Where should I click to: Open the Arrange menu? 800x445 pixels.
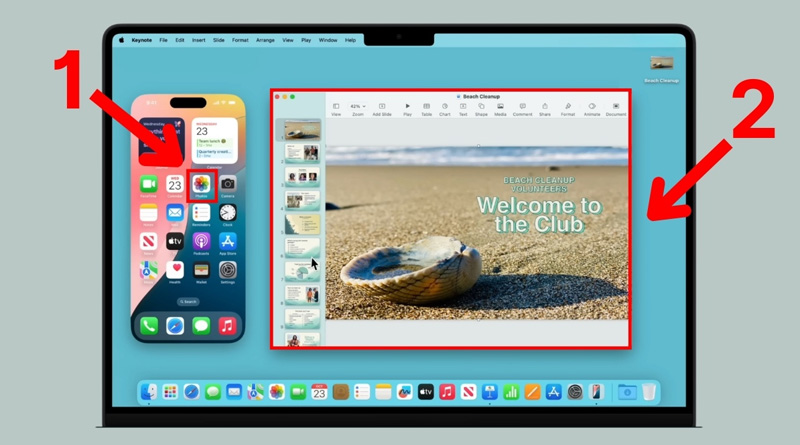[265, 40]
